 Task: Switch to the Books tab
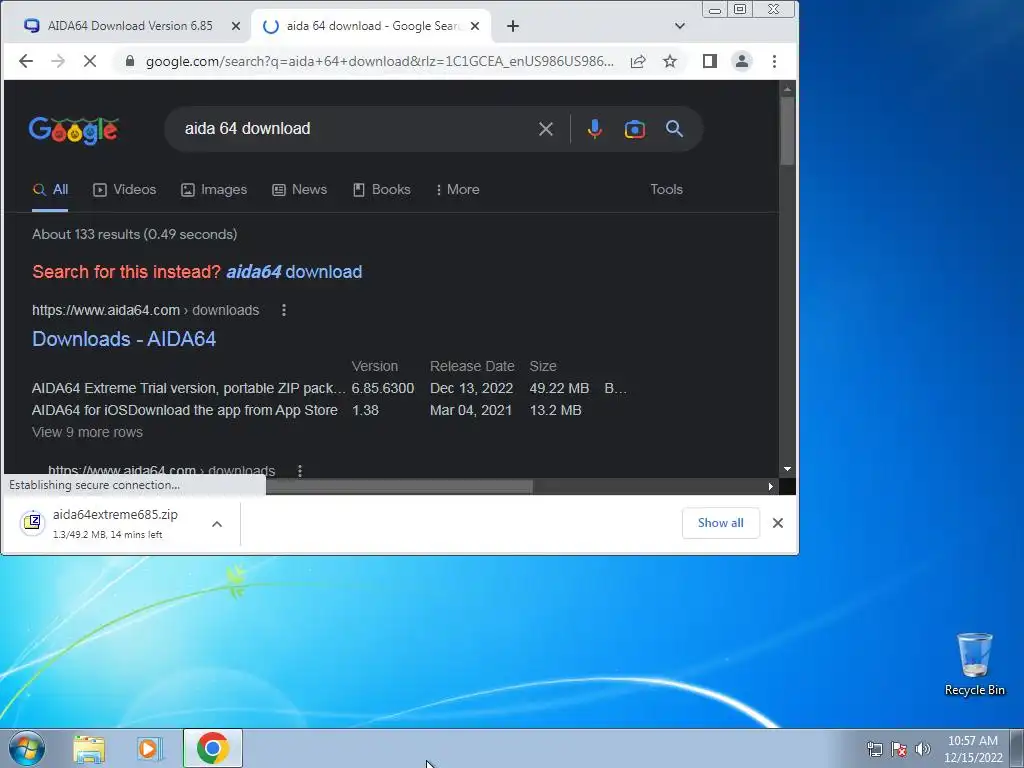(381, 189)
